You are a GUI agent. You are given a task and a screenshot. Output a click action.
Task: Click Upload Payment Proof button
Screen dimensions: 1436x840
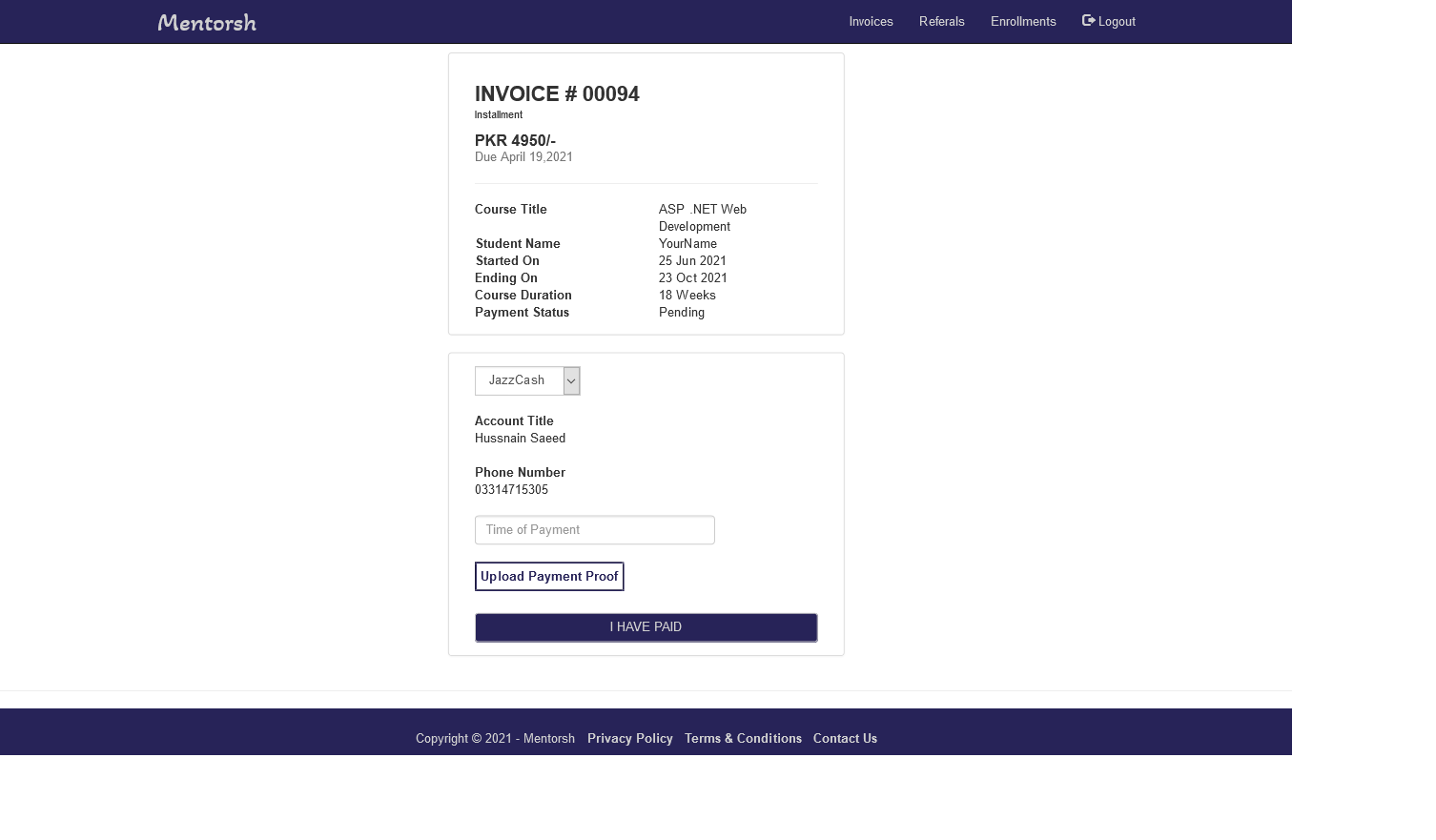click(549, 577)
